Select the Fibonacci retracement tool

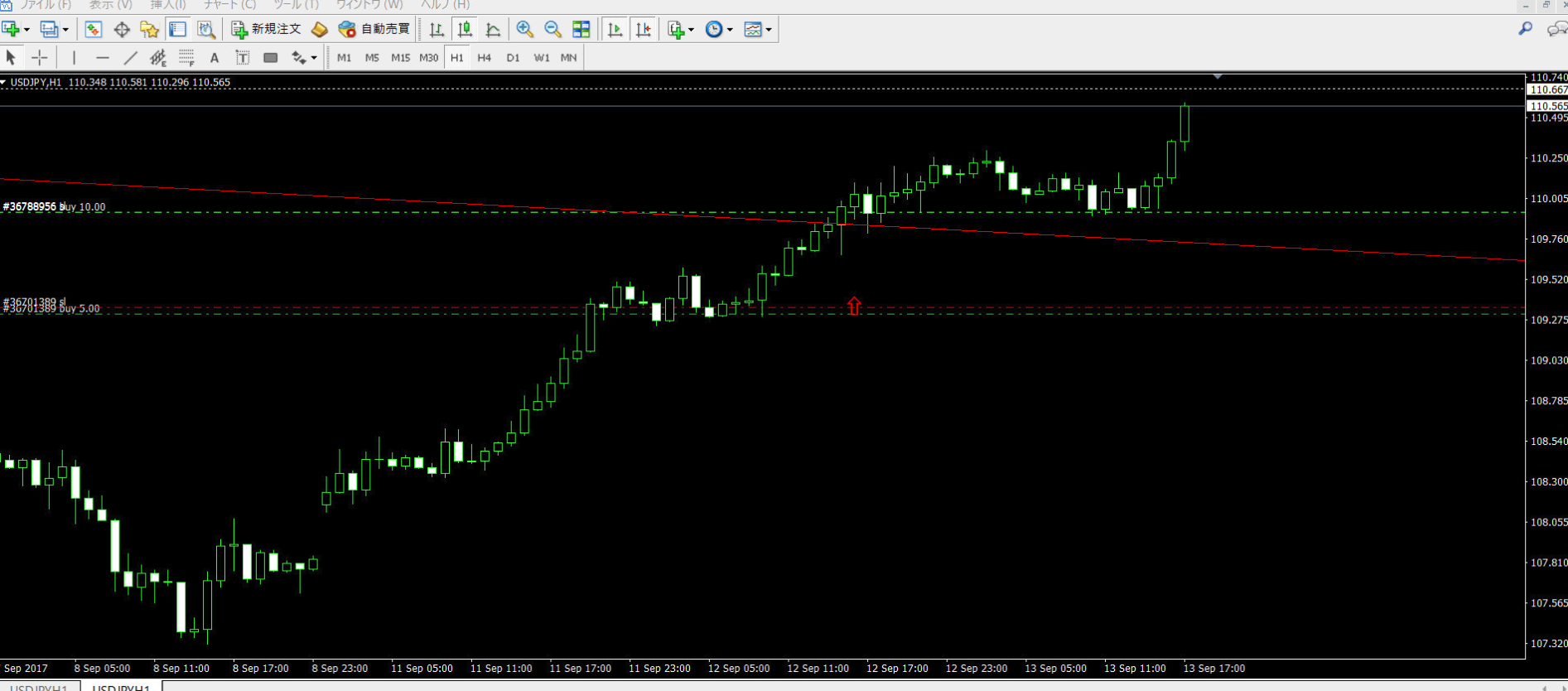[186, 57]
